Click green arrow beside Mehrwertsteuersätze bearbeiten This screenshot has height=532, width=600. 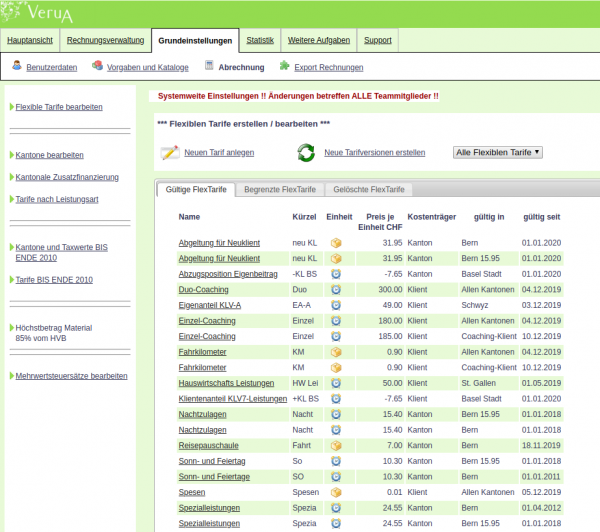pyautogui.click(x=12, y=376)
